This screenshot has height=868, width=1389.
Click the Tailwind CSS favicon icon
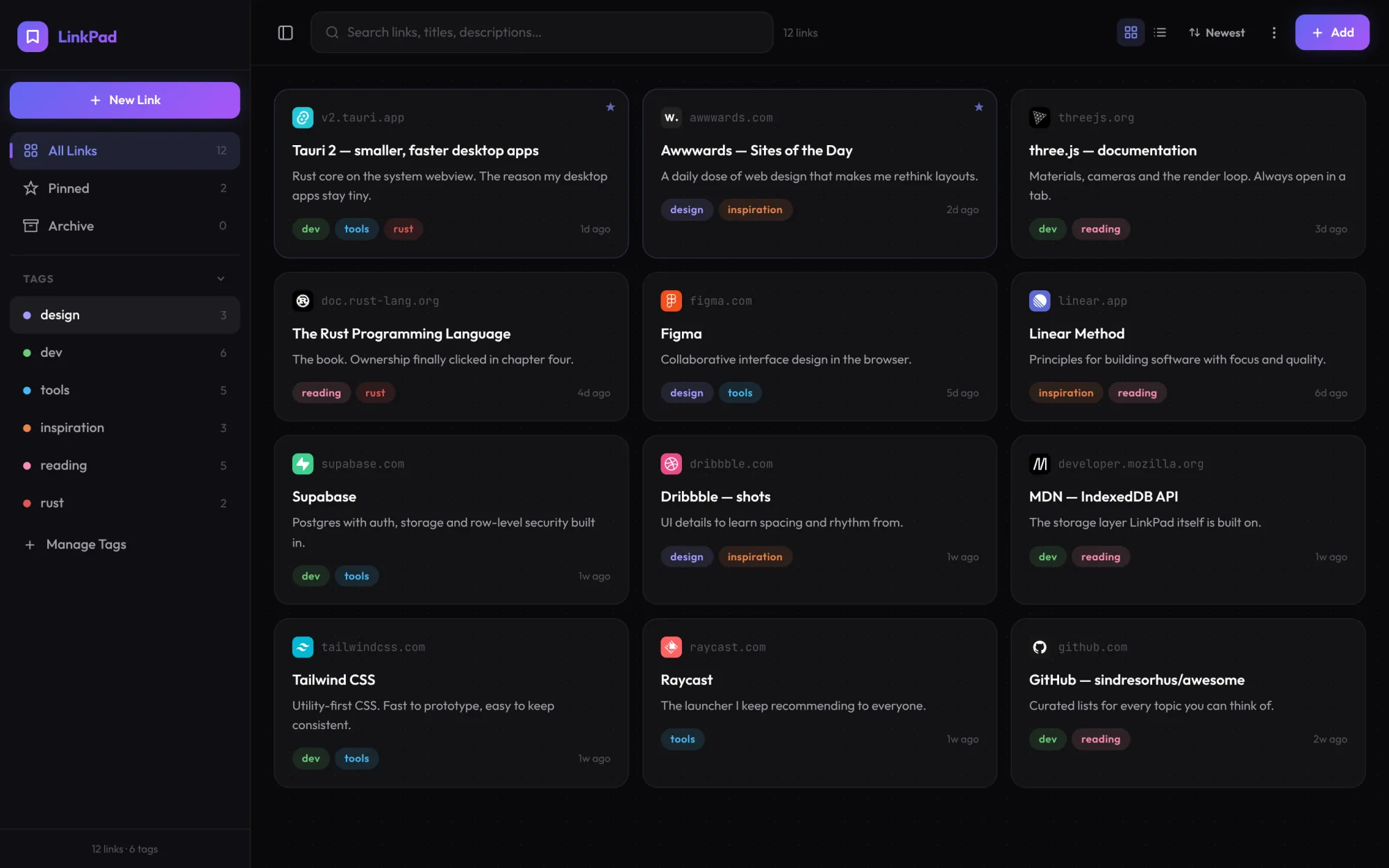point(303,647)
